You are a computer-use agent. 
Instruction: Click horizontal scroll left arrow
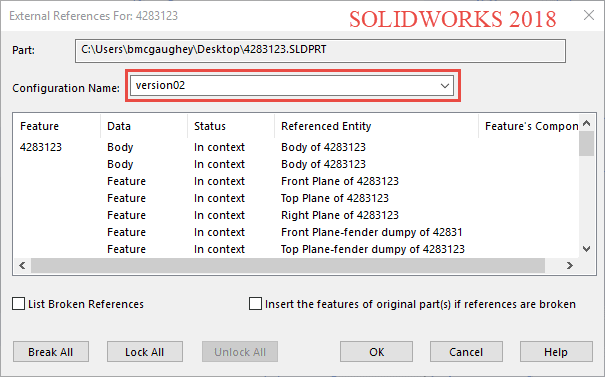click(22, 265)
